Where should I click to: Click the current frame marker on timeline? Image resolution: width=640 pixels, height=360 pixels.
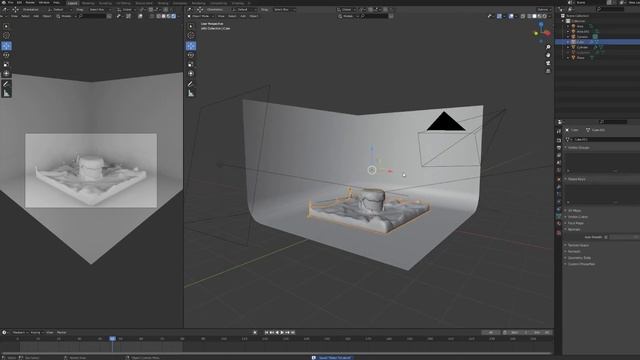click(112, 339)
